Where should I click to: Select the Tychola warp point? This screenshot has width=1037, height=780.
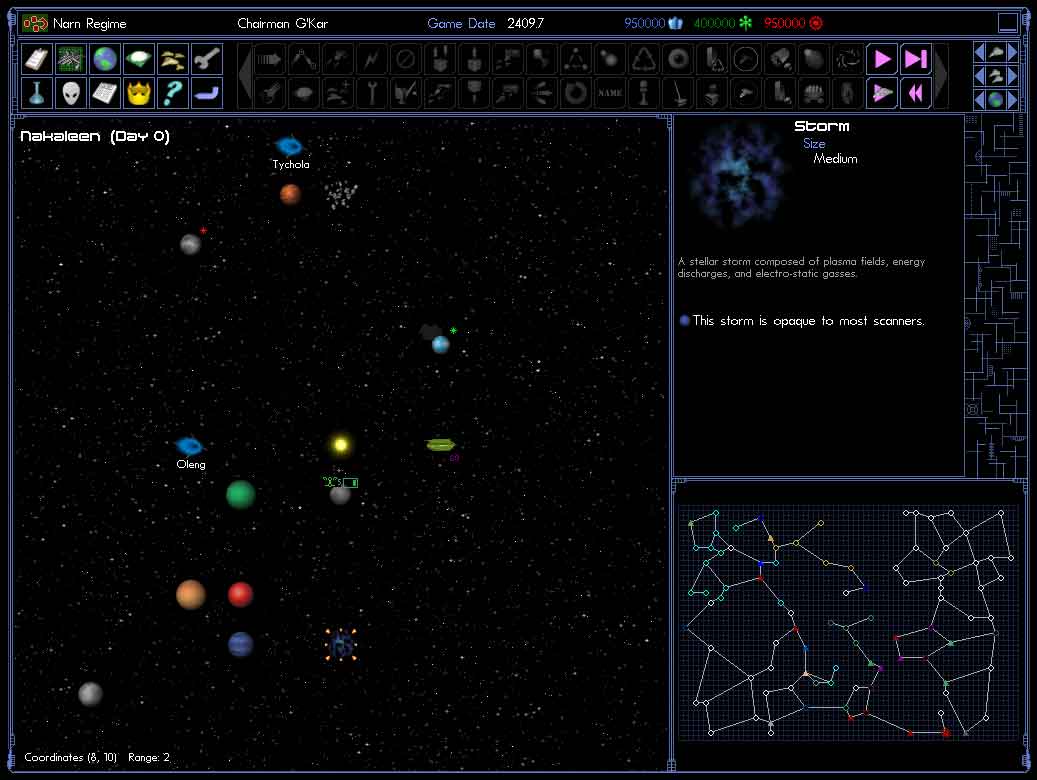290,146
